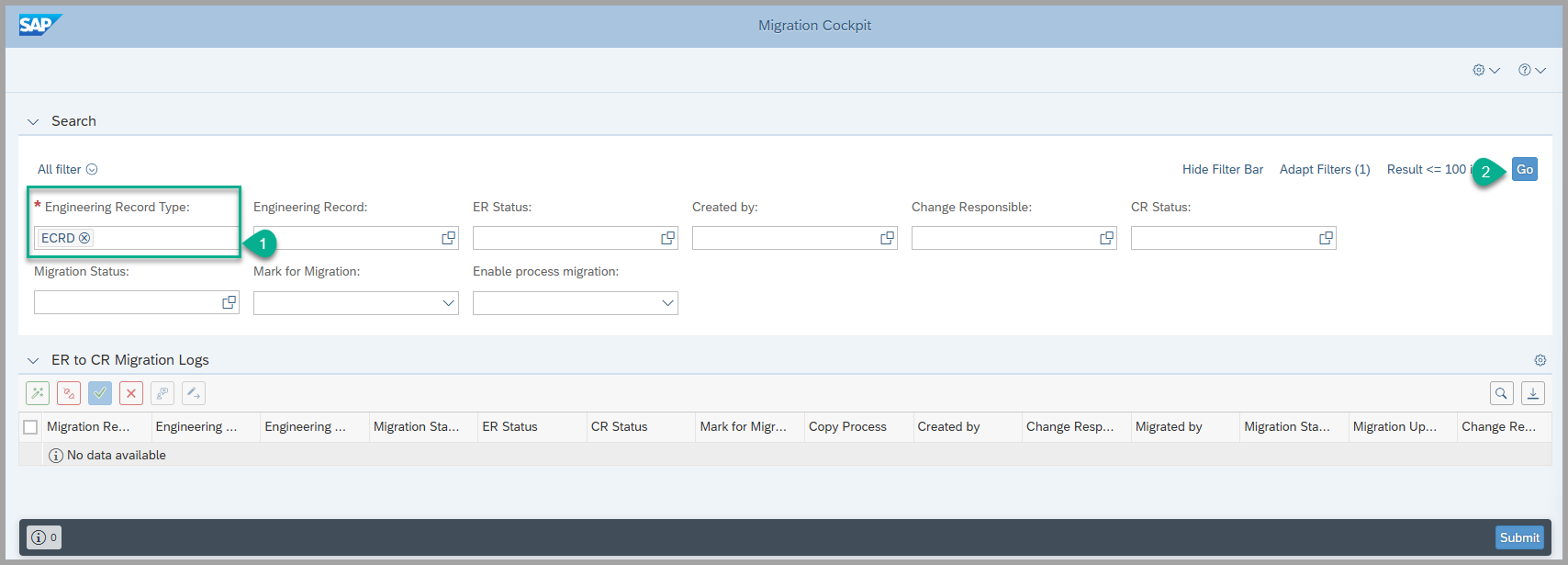Expand the Enable process migration dropdown
Image resolution: width=1568 pixels, height=565 pixels.
pyautogui.click(x=667, y=303)
